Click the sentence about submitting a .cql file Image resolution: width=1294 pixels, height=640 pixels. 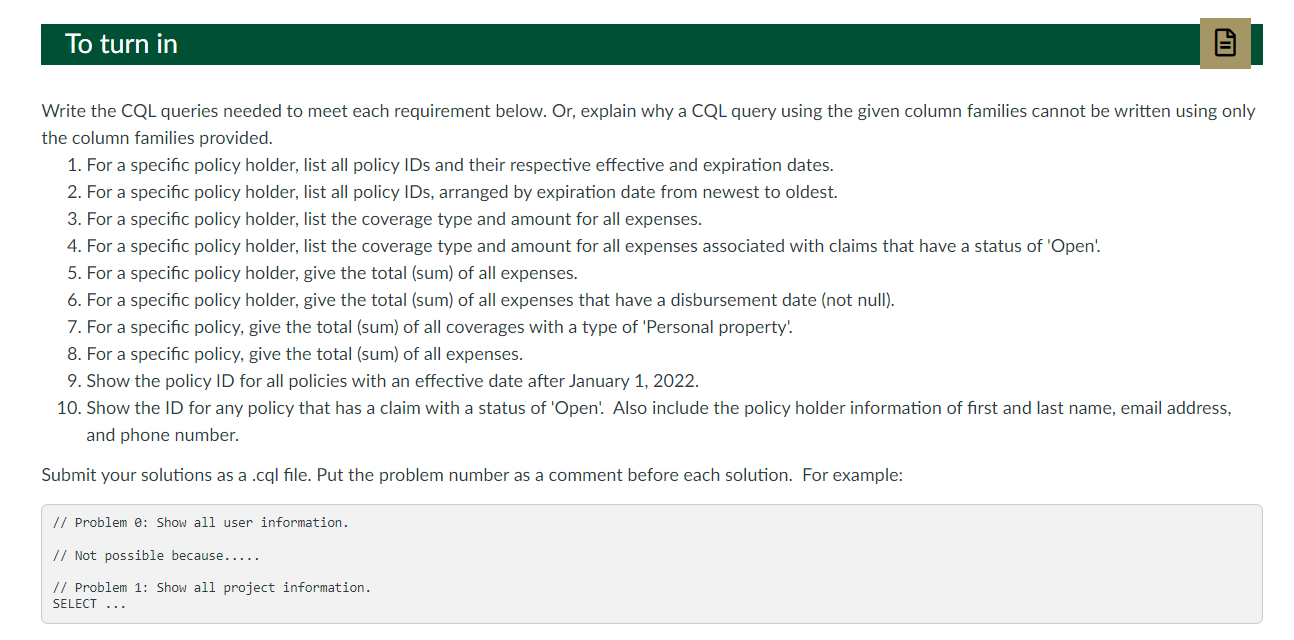(x=472, y=475)
